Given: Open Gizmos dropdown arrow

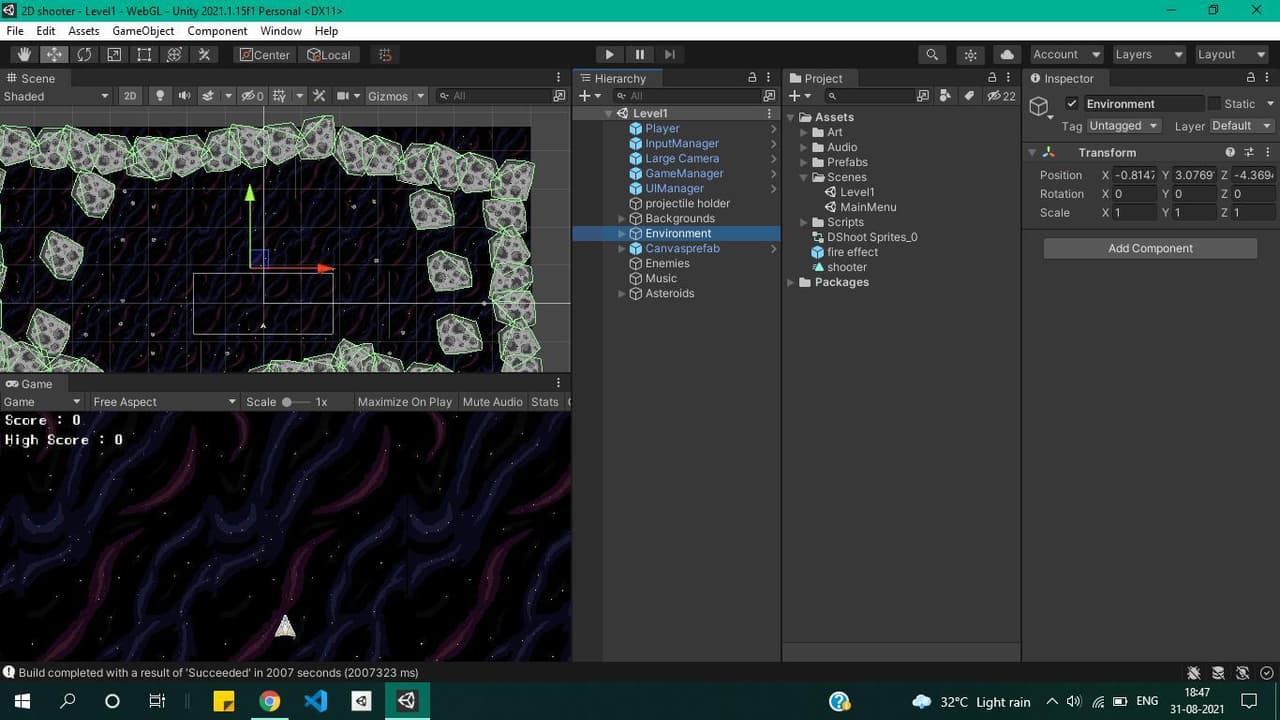Looking at the screenshot, I should point(421,96).
